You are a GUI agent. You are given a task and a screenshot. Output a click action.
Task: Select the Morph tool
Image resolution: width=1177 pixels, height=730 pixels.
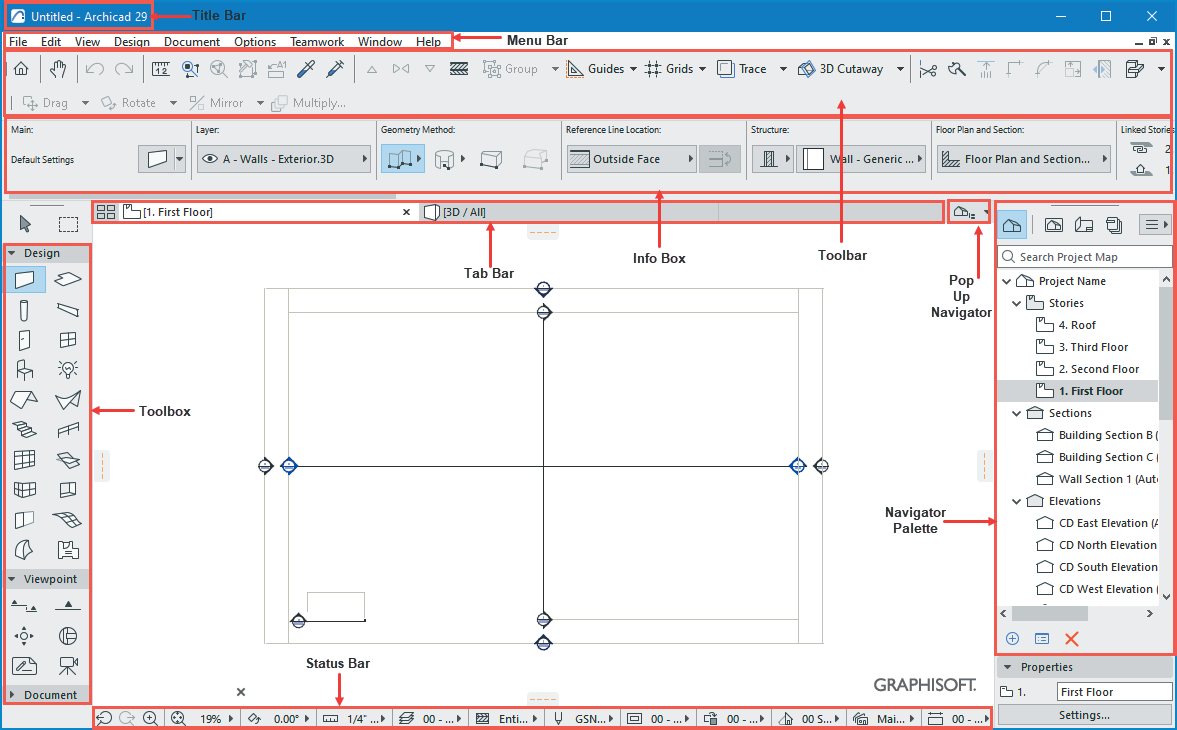(25, 550)
